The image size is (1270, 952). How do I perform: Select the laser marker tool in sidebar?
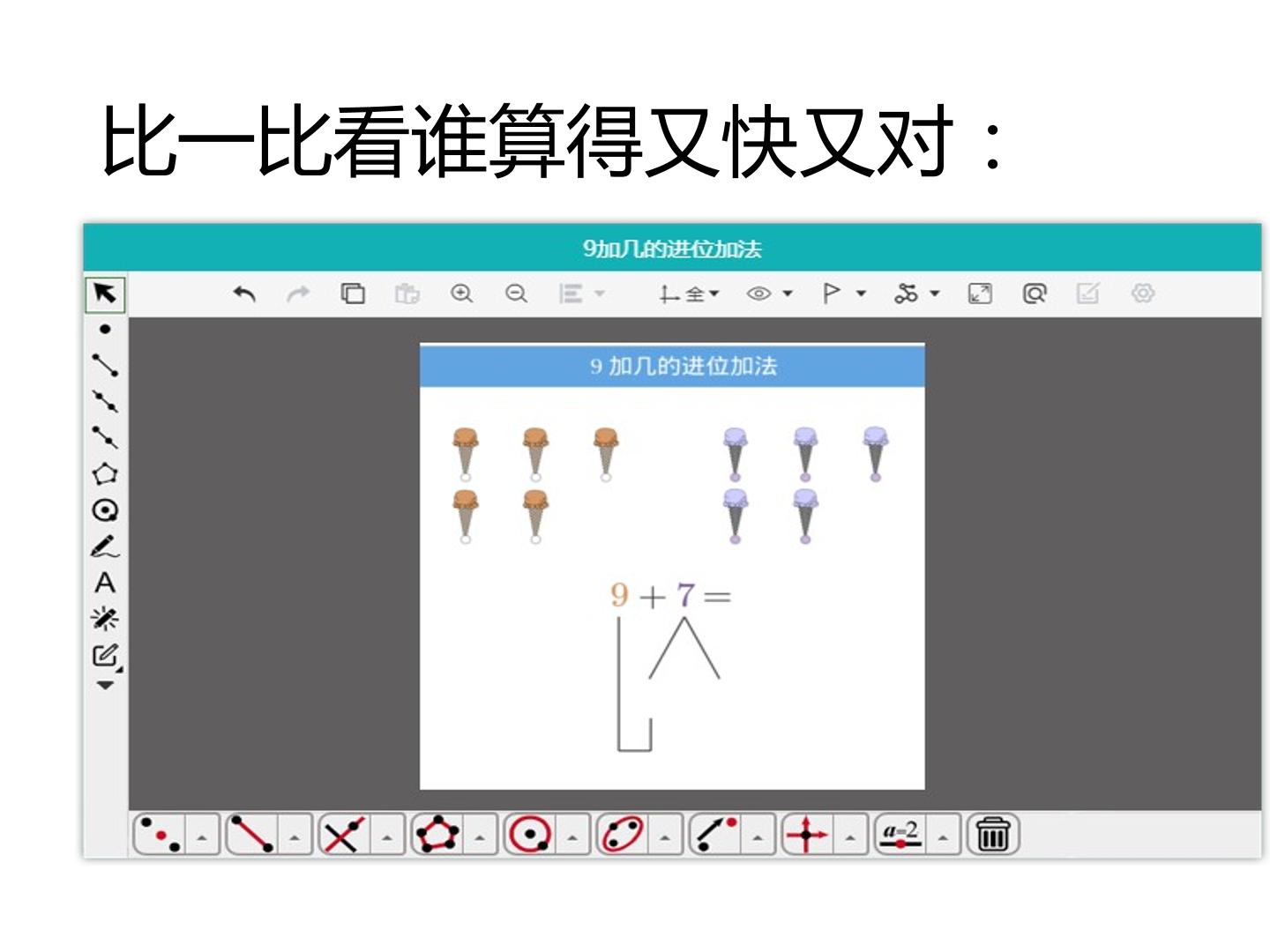(x=105, y=619)
